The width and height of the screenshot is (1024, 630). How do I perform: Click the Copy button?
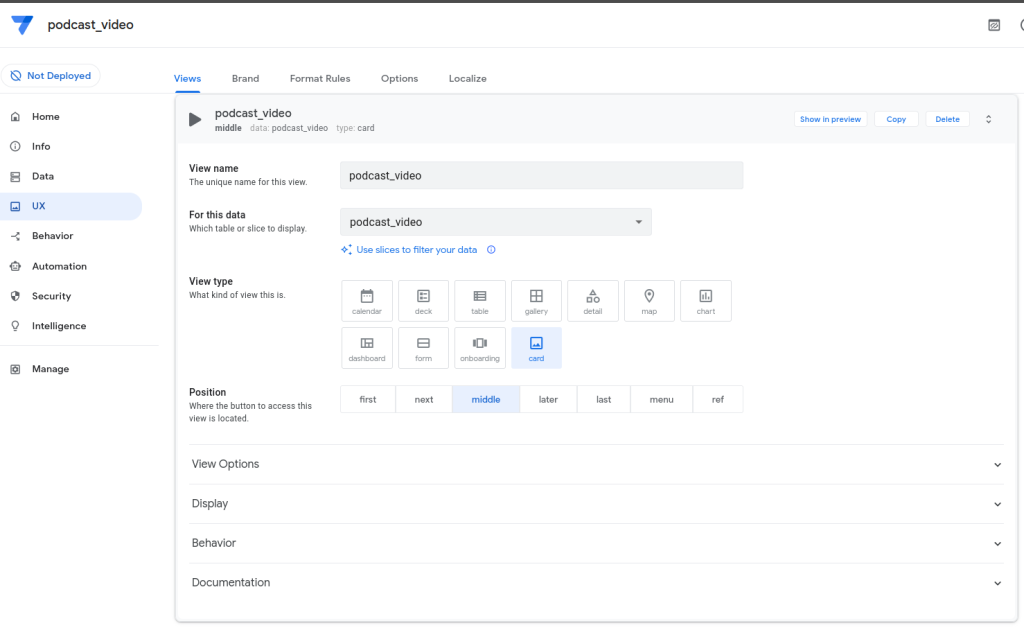[x=896, y=119]
